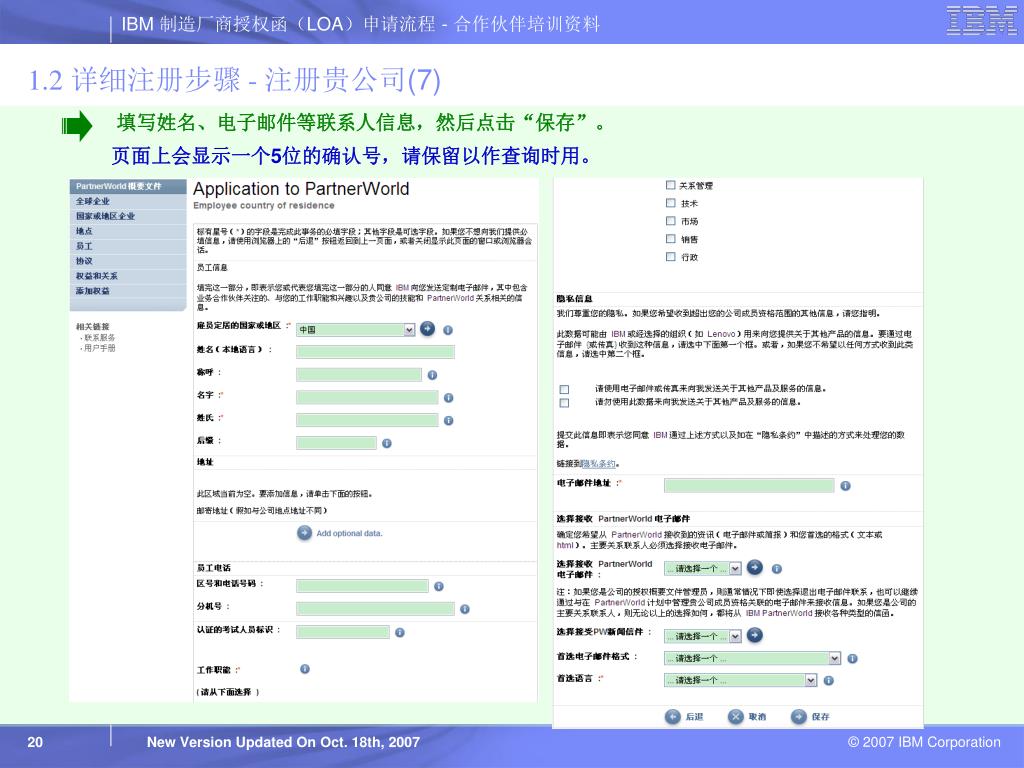Click the 保存 button label
This screenshot has height=768, width=1024.
coord(821,717)
